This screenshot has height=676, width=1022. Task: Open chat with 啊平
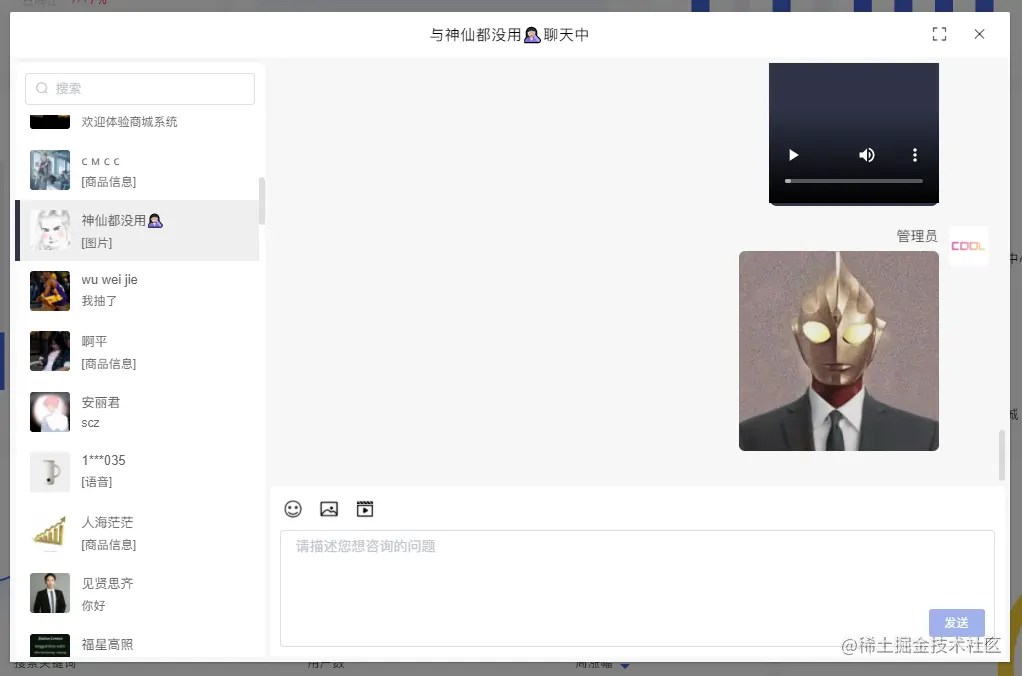(x=138, y=351)
